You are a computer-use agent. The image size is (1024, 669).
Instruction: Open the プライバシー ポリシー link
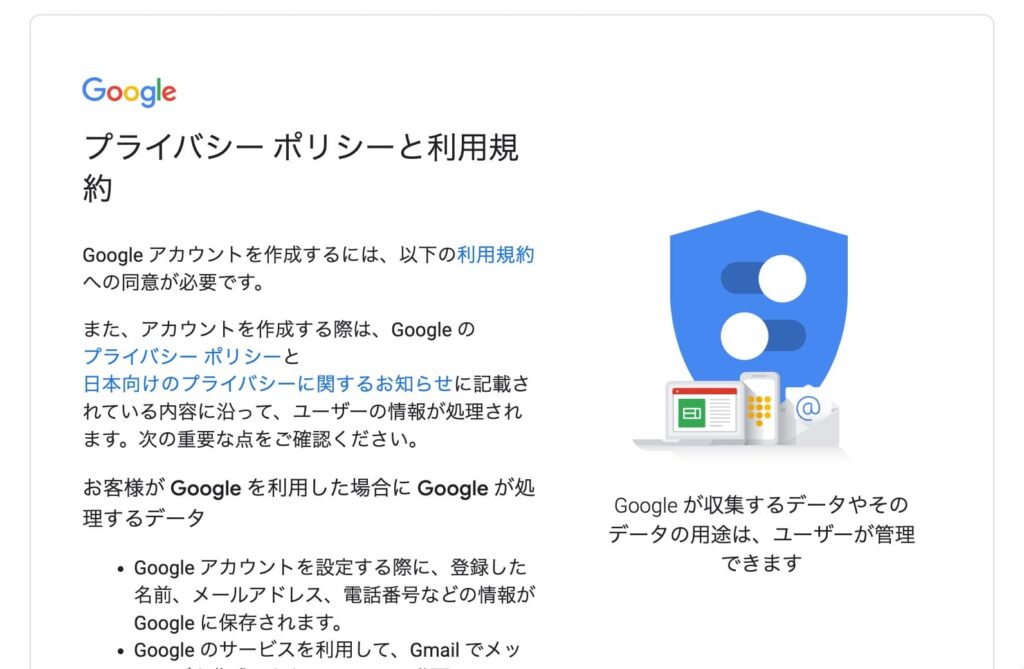pyautogui.click(x=182, y=356)
